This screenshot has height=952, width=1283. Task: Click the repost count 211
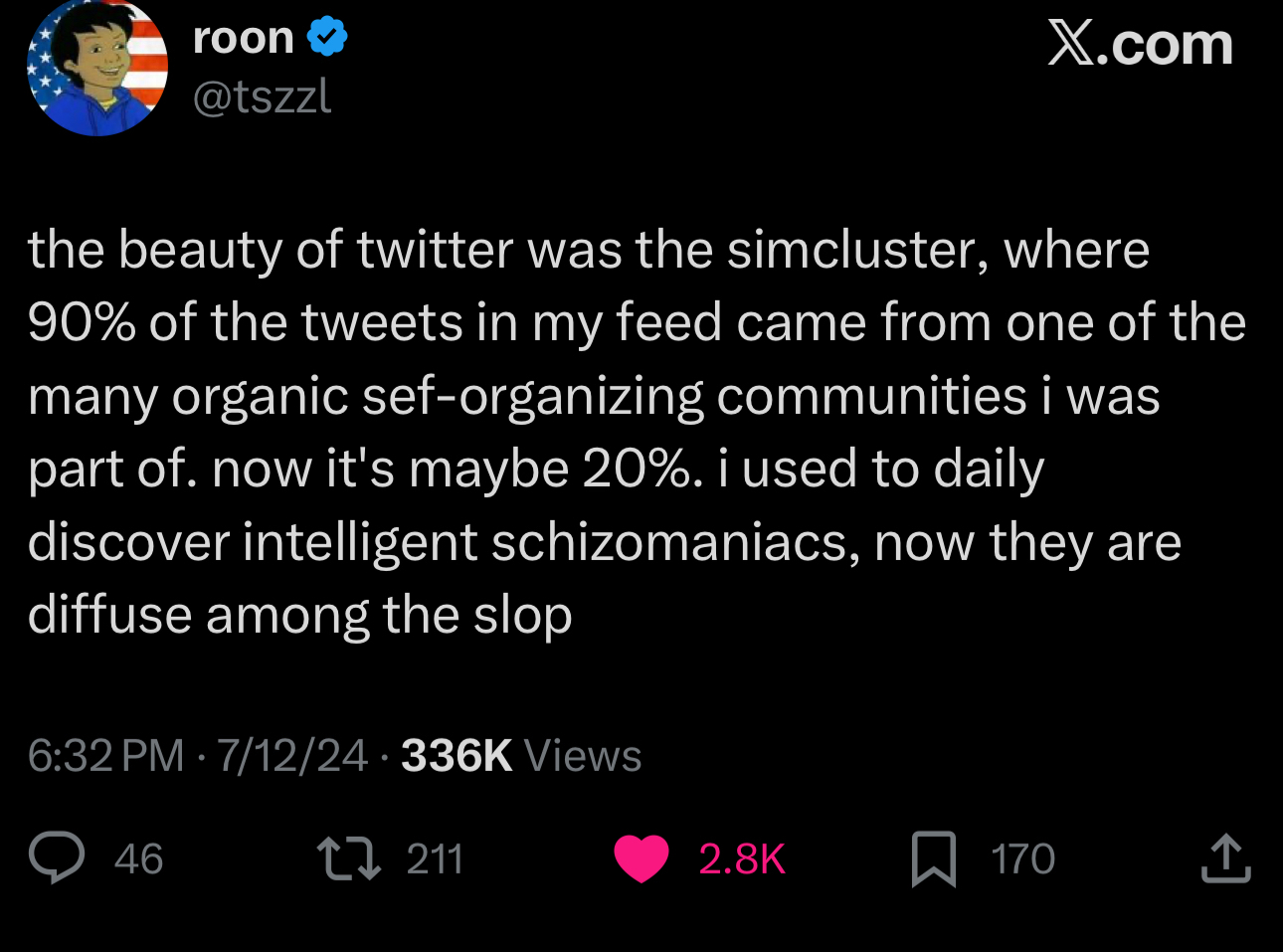(435, 859)
